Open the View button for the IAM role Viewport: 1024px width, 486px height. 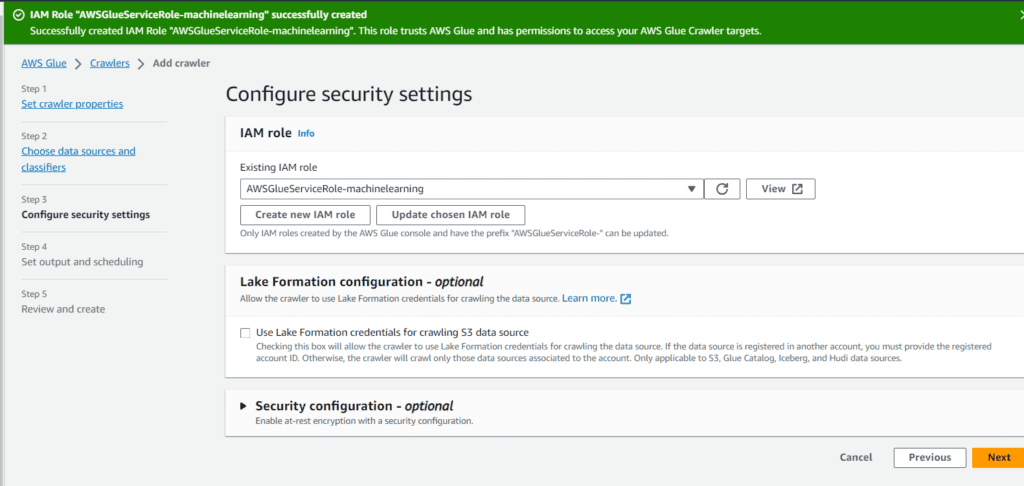(780, 189)
